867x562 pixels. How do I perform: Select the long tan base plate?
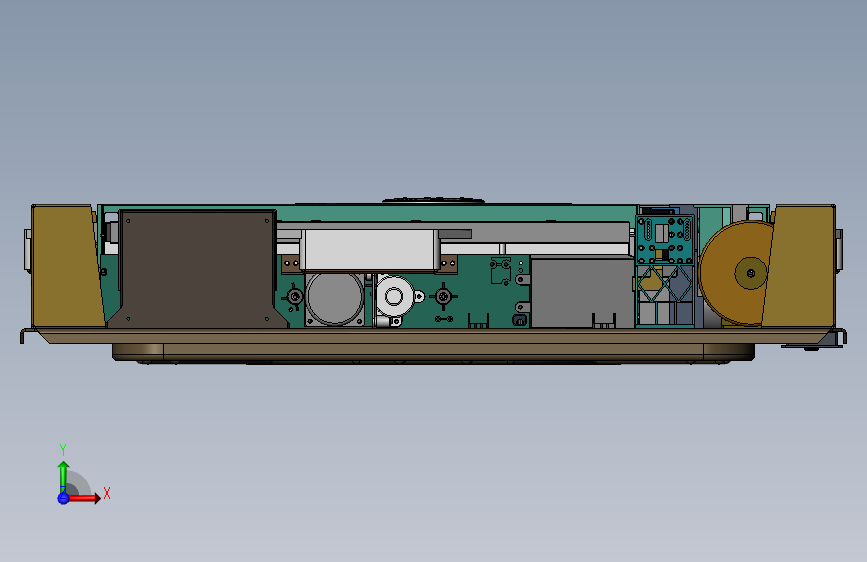point(434,336)
